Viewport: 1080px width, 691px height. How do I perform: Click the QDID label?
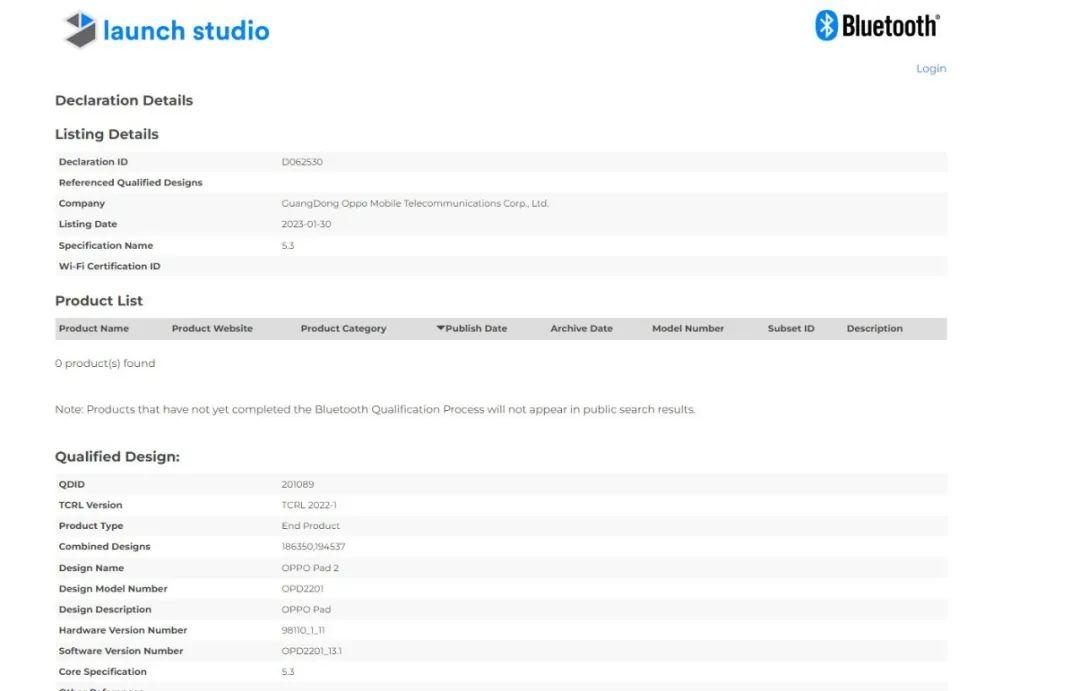72,484
